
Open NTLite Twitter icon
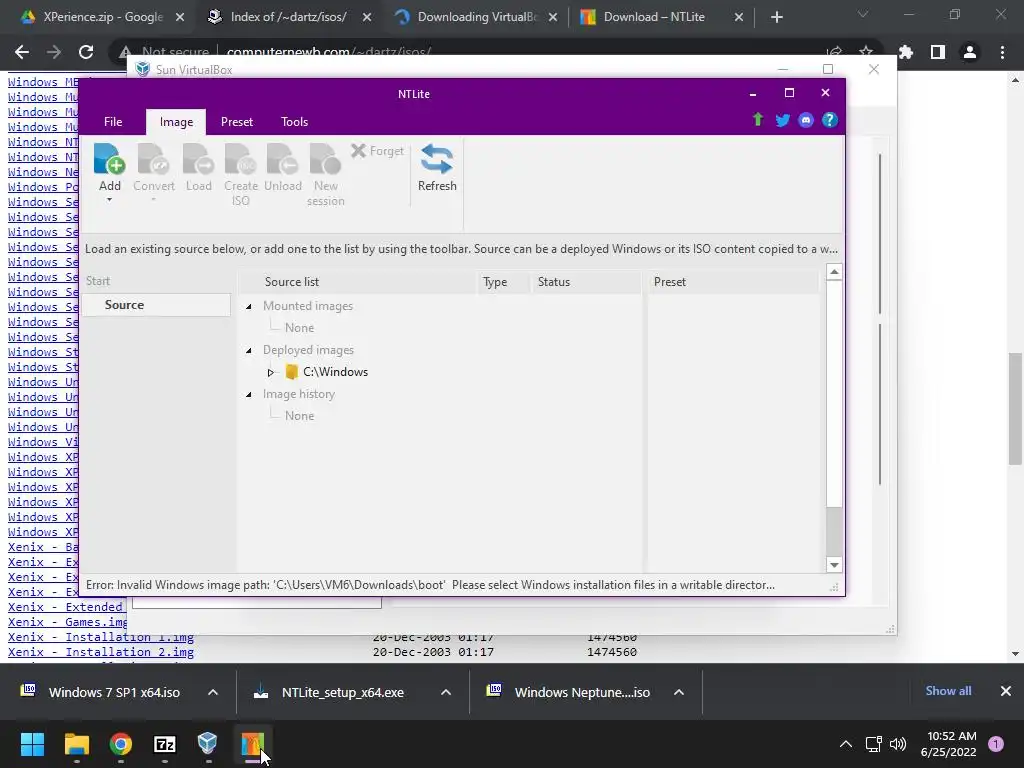pos(782,120)
